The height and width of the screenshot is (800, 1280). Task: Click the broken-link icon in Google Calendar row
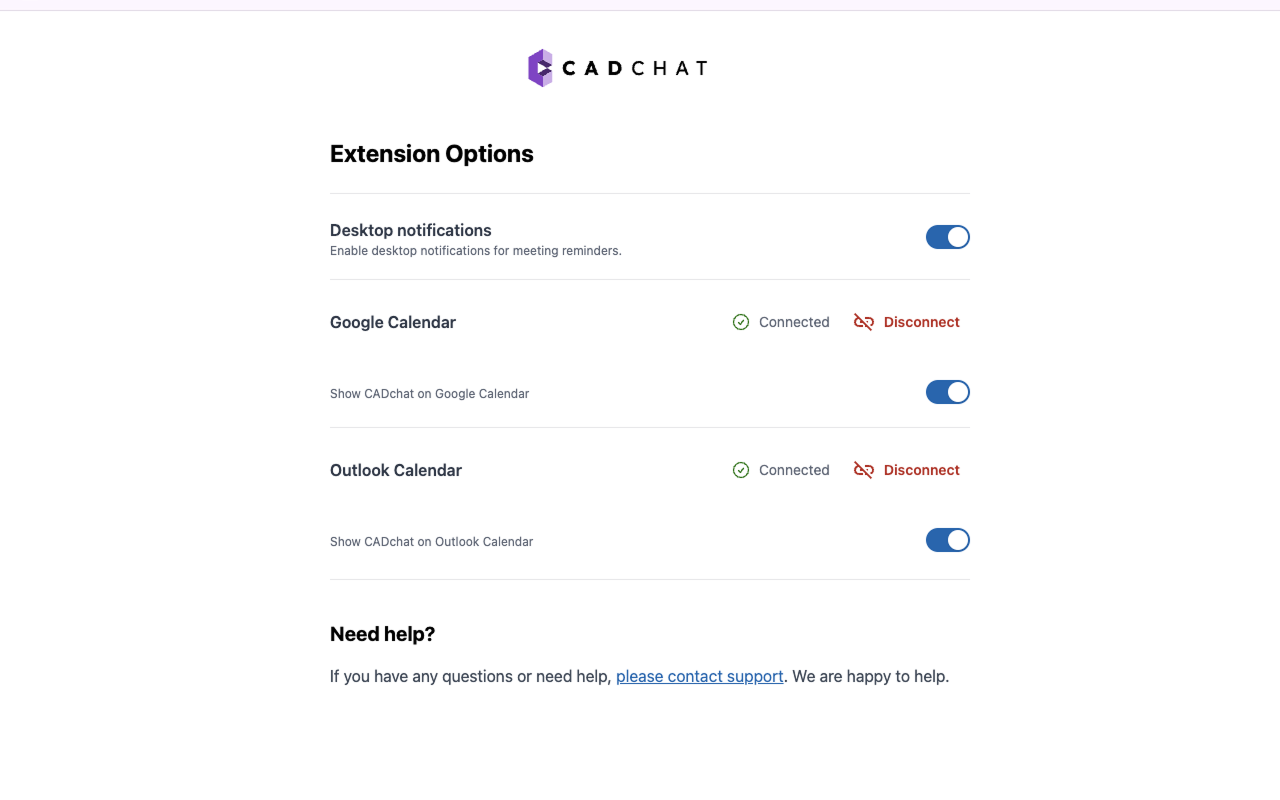click(863, 322)
